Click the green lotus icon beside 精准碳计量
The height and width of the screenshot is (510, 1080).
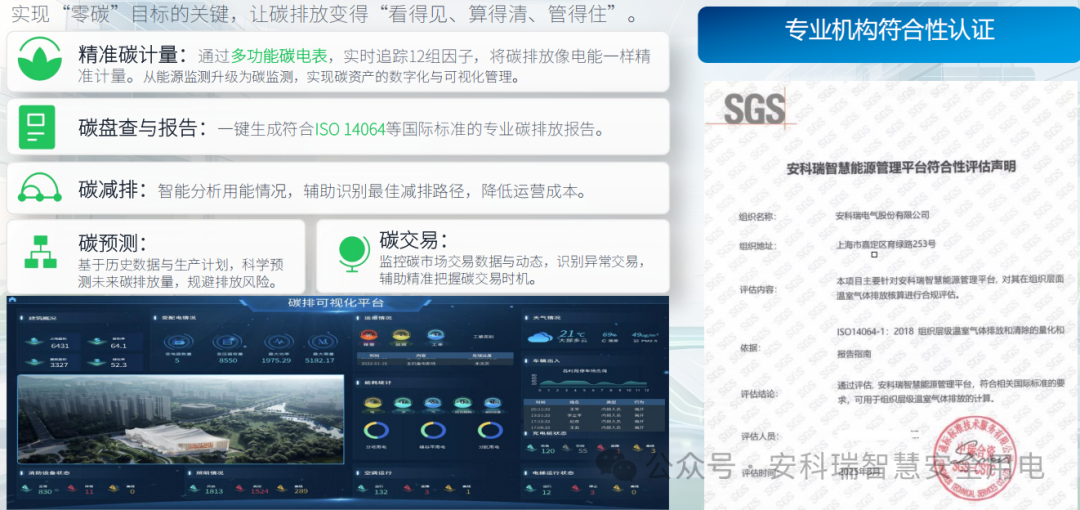coord(40,61)
